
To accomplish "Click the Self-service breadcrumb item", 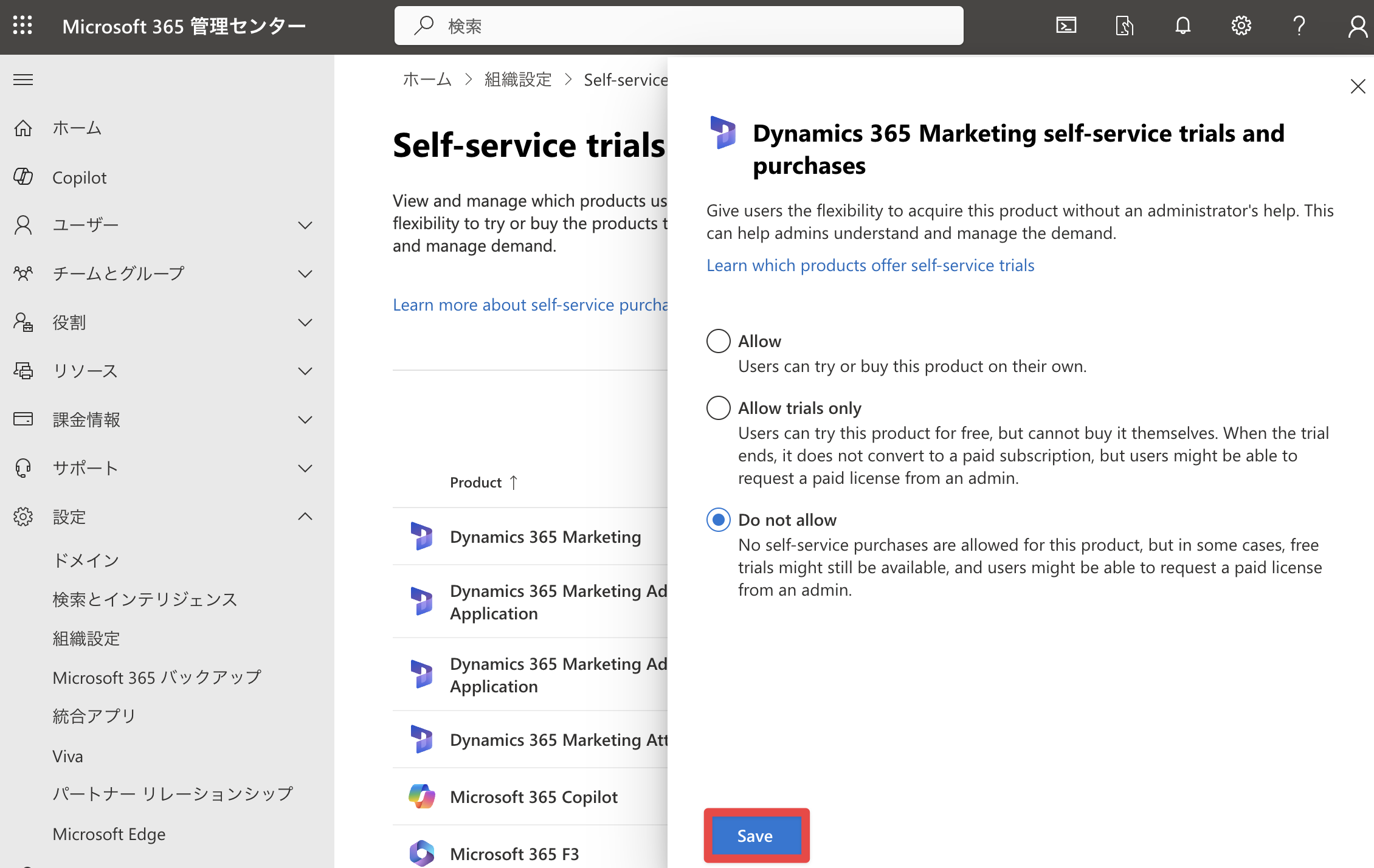I will (626, 79).
